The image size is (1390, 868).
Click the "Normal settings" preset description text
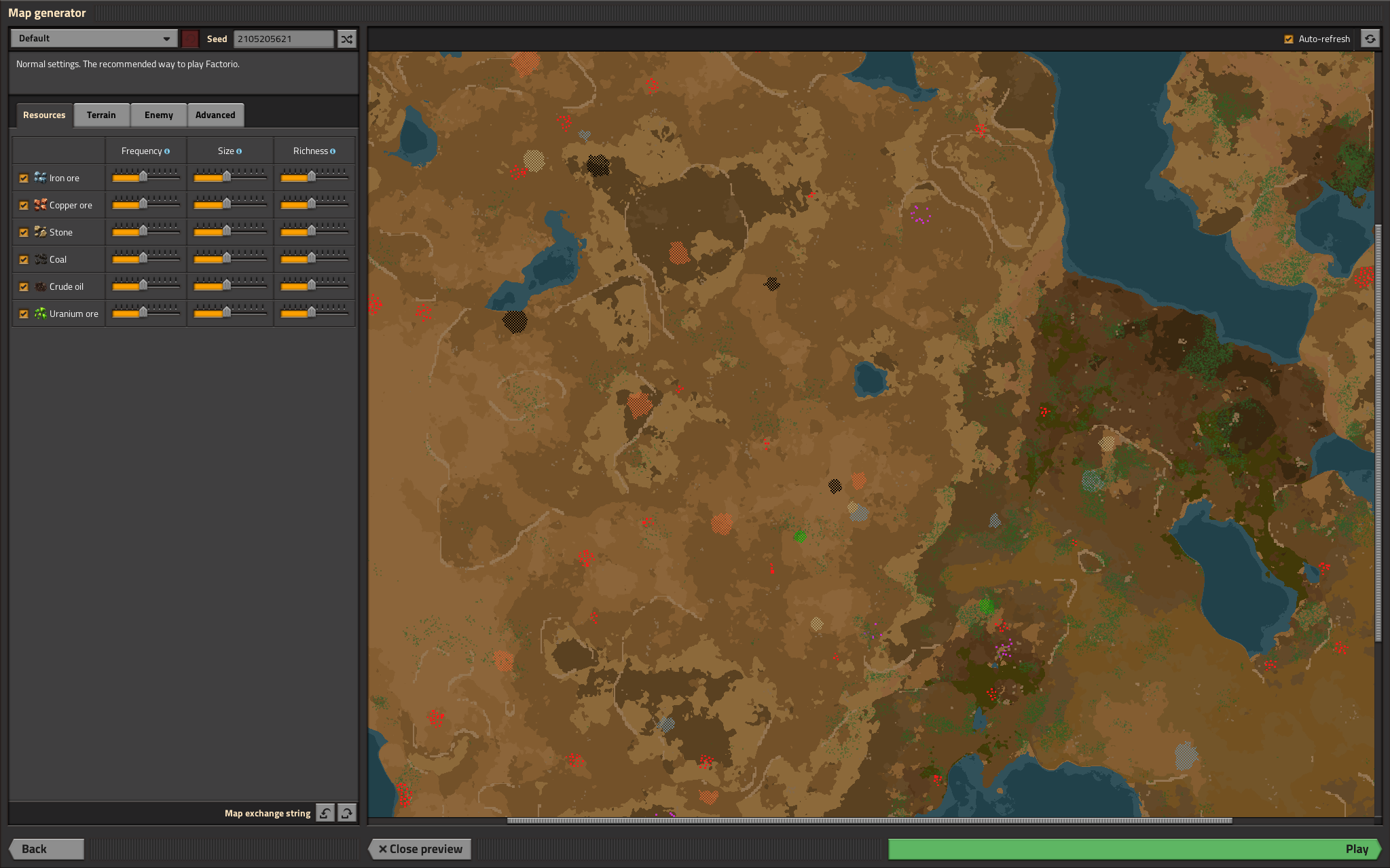click(128, 64)
